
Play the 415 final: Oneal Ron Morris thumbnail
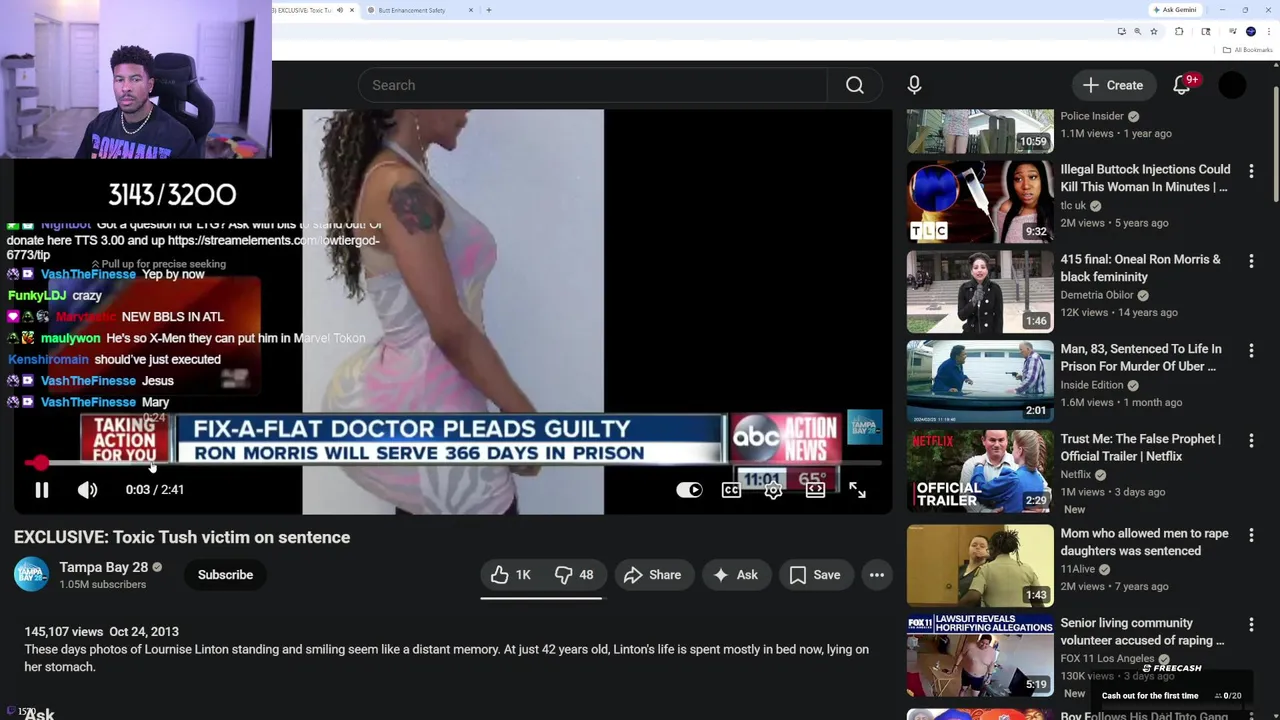(x=980, y=292)
